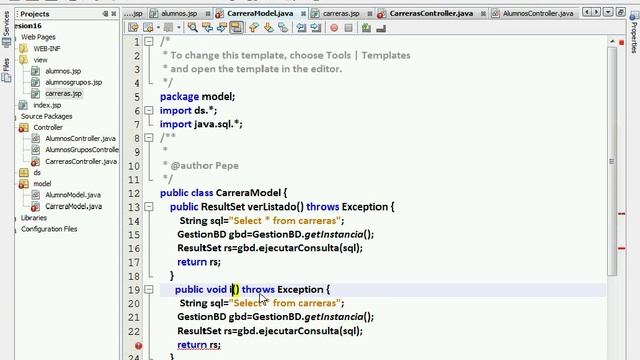Switch to carreras.jsp editor tab
The height and width of the screenshot is (360, 640).
(x=341, y=13)
